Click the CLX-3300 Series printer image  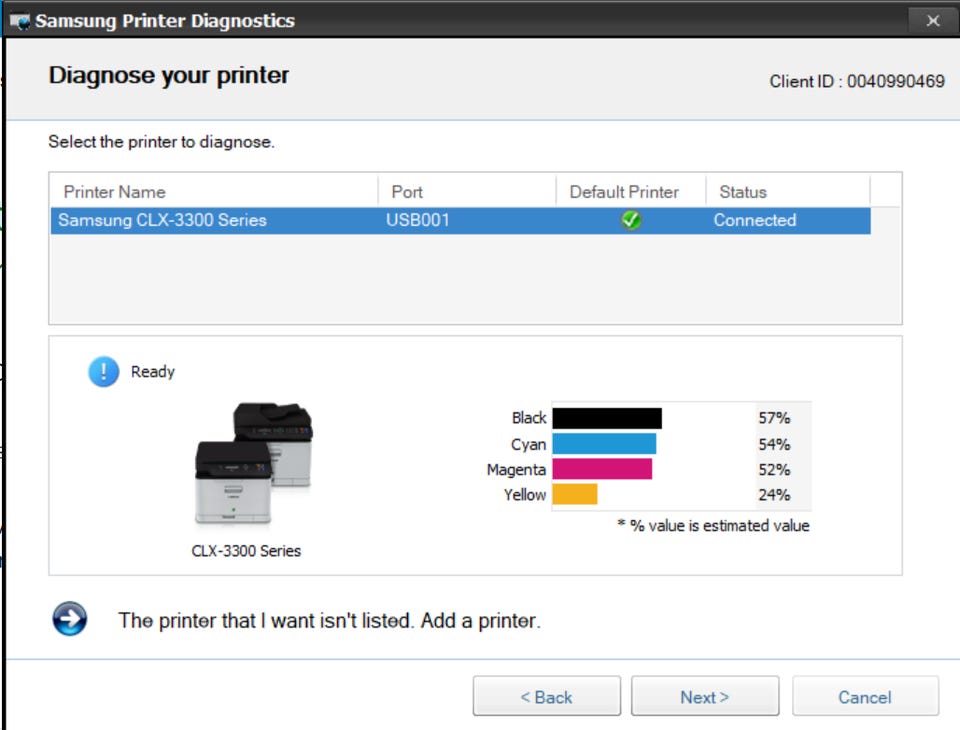click(253, 464)
